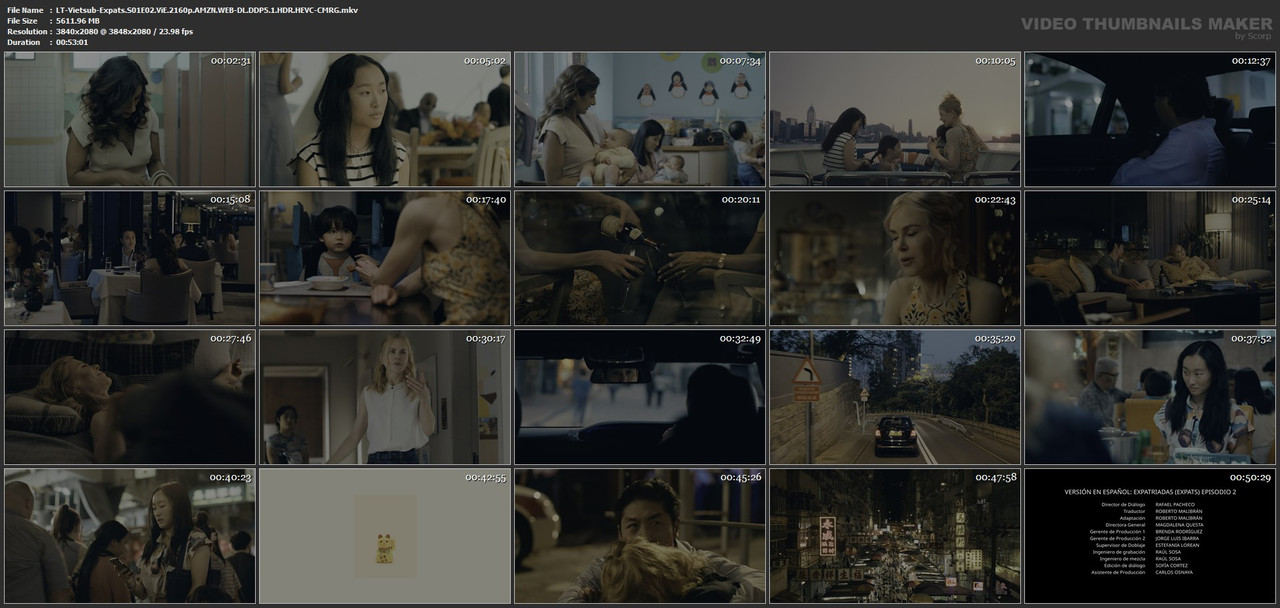The width and height of the screenshot is (1280, 608).
Task: Click the wine pouring frame 00:20:11
Action: pyautogui.click(x=640, y=258)
